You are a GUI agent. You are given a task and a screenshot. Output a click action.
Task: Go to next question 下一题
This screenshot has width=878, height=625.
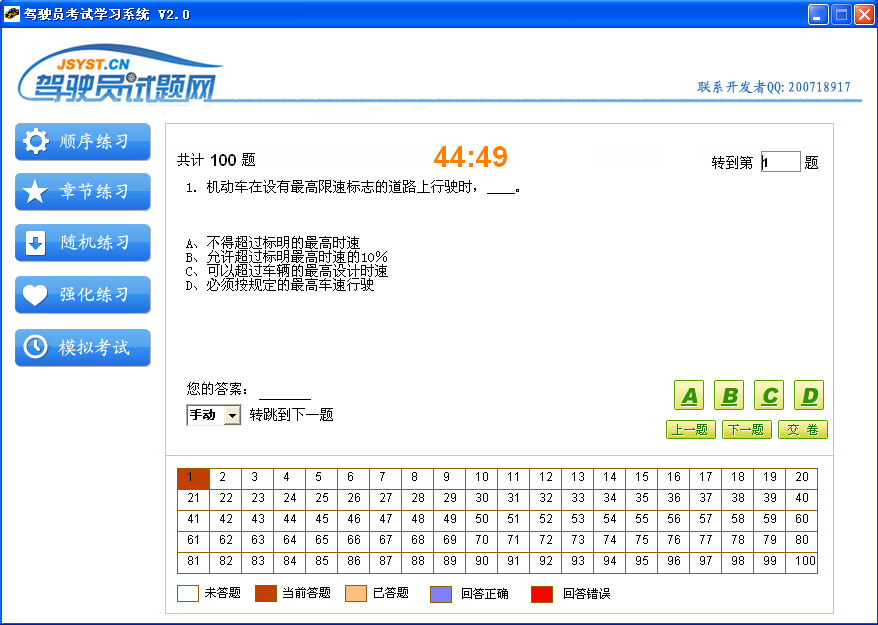747,430
